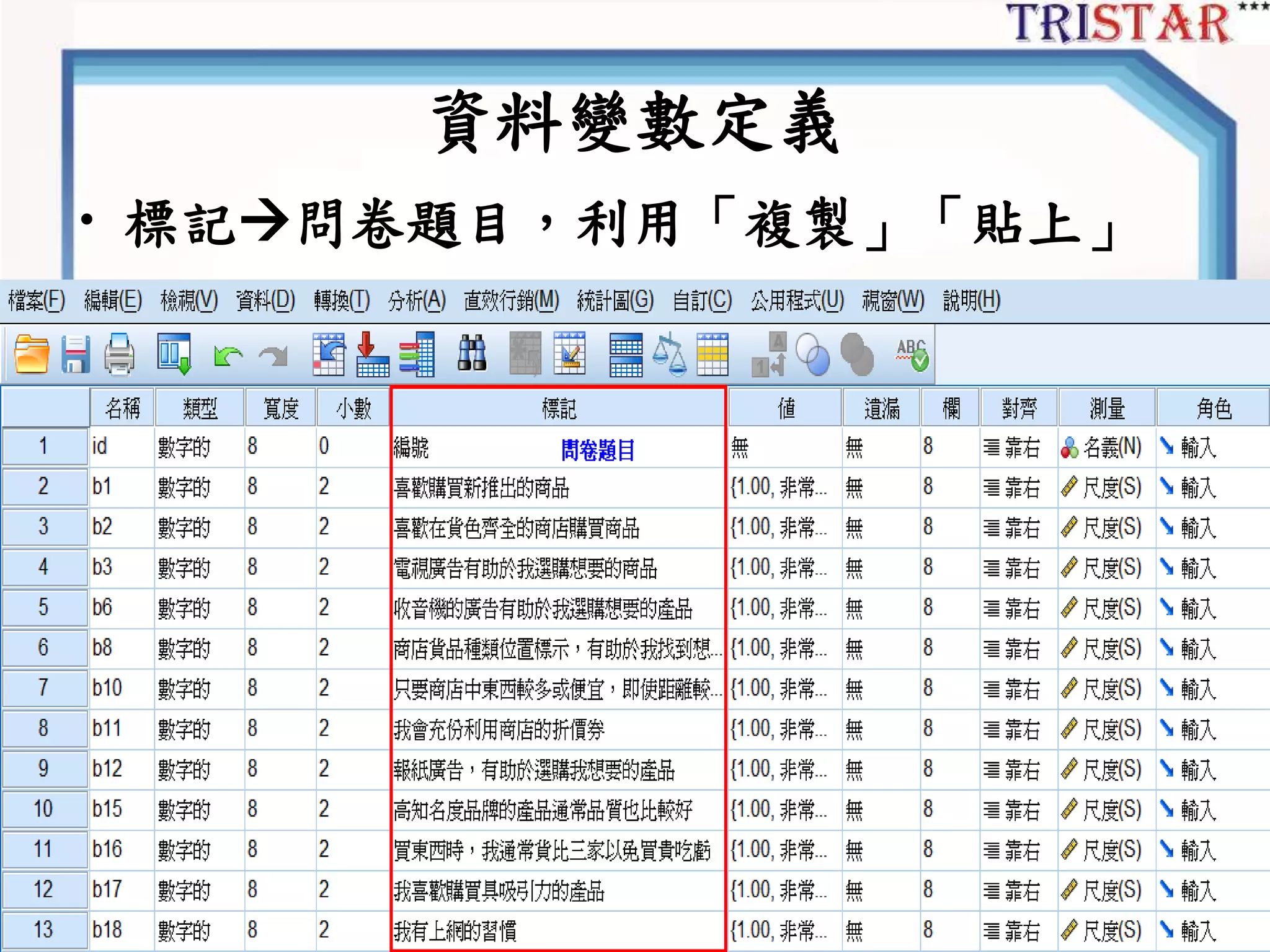
Task: Open type cell 數字的 for b2
Action: click(x=200, y=527)
